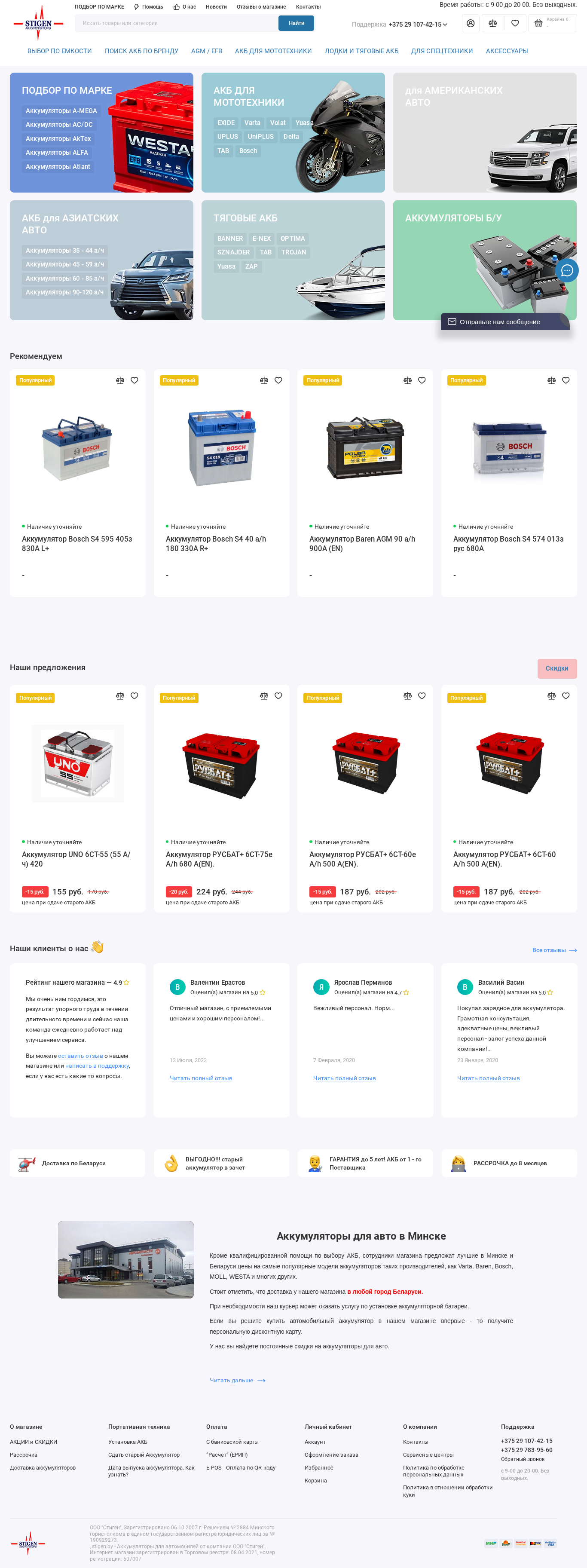Image resolution: width=587 pixels, height=1568 pixels.
Task: Open the favorites heart icon in header
Action: (515, 23)
